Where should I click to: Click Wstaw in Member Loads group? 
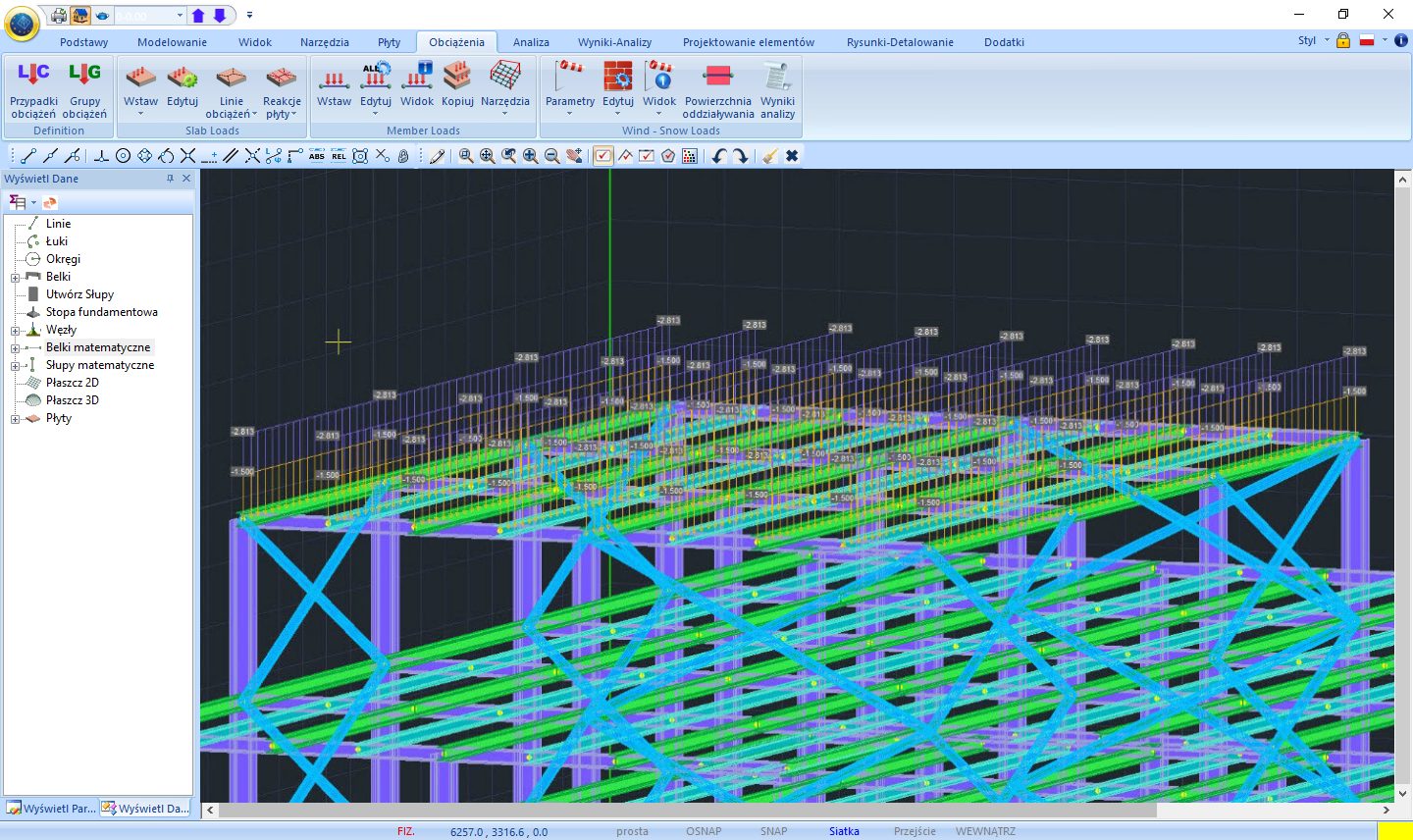pos(334,84)
